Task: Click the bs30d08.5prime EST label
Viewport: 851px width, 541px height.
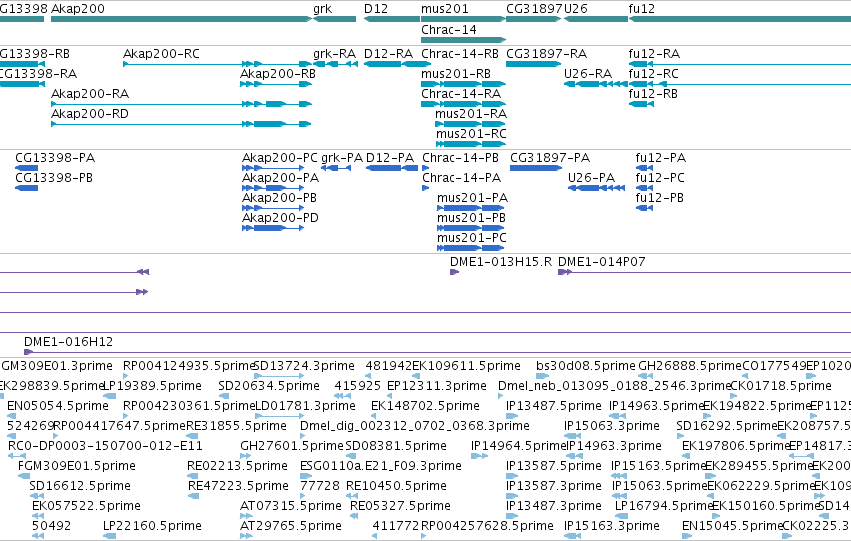Action: coord(586,366)
